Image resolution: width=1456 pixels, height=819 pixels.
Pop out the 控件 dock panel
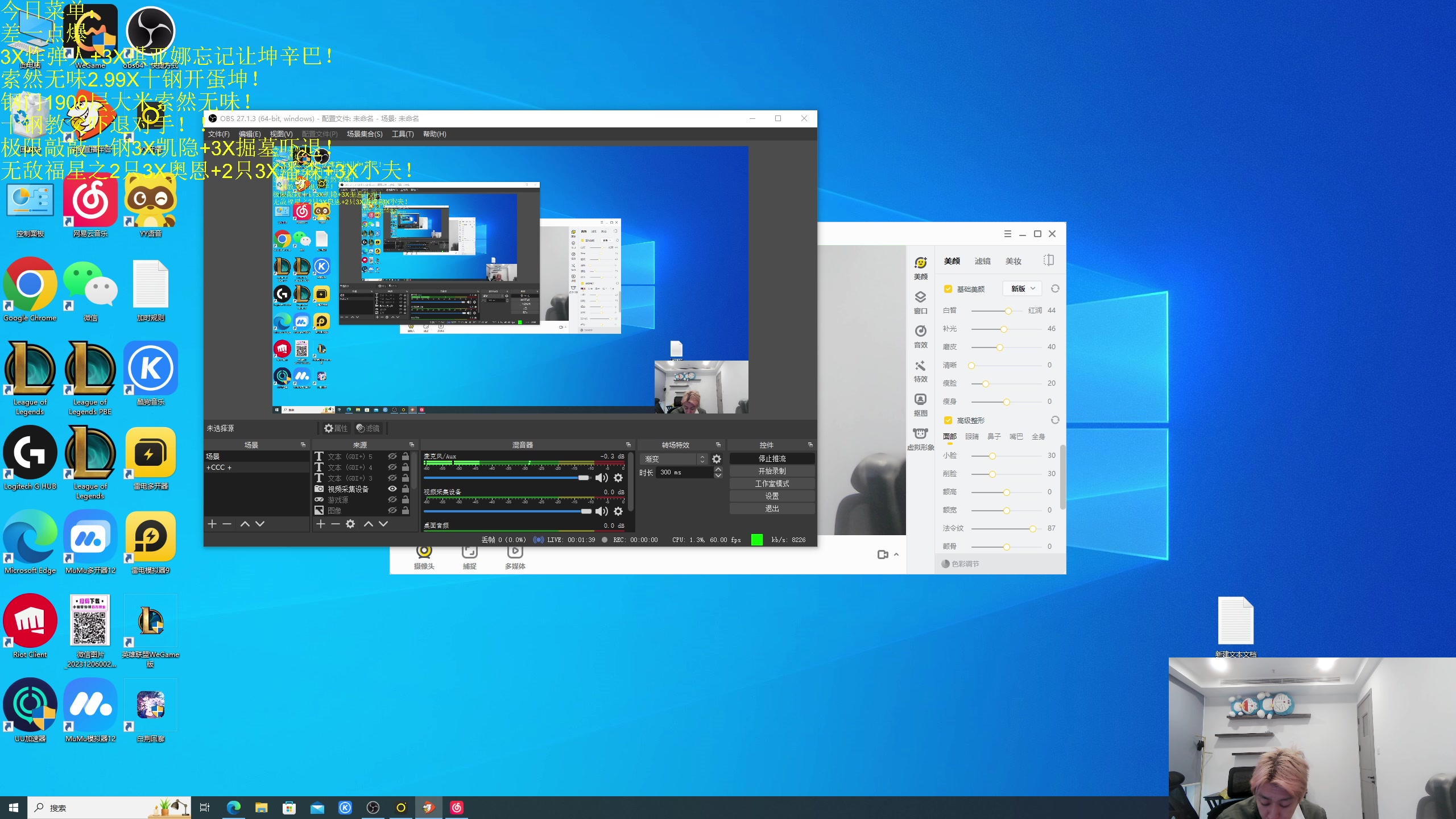[x=810, y=445]
